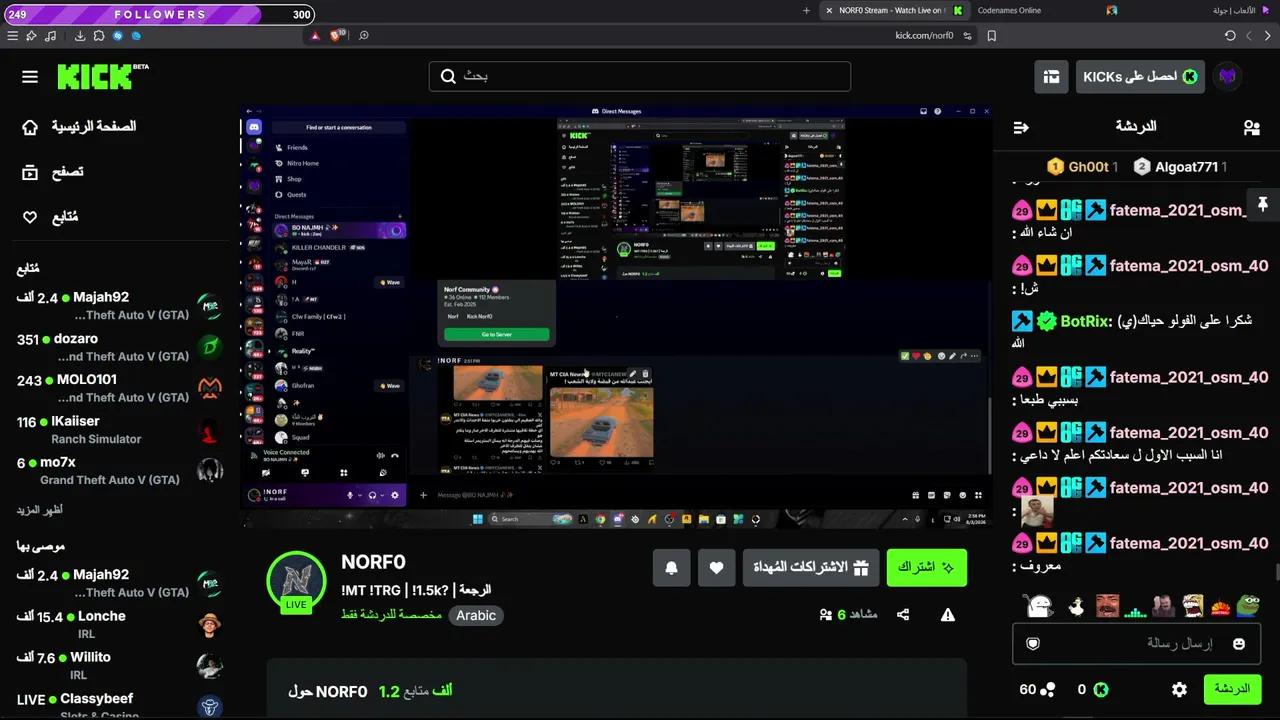The width and height of the screenshot is (1280, 720).
Task: Open mo7x channel in sidebar
Action: point(119,471)
